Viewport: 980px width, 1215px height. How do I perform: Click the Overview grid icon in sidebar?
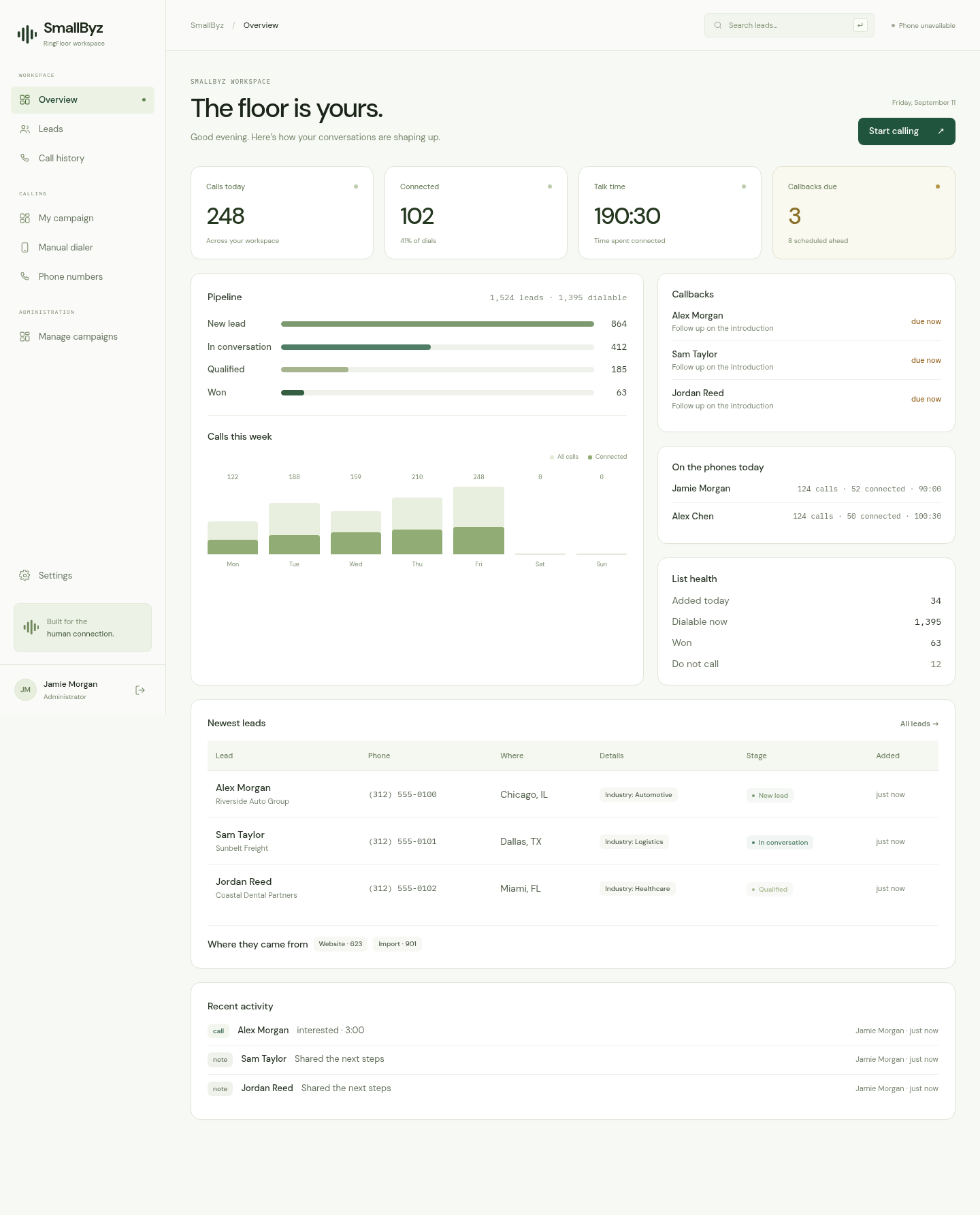[x=25, y=100]
